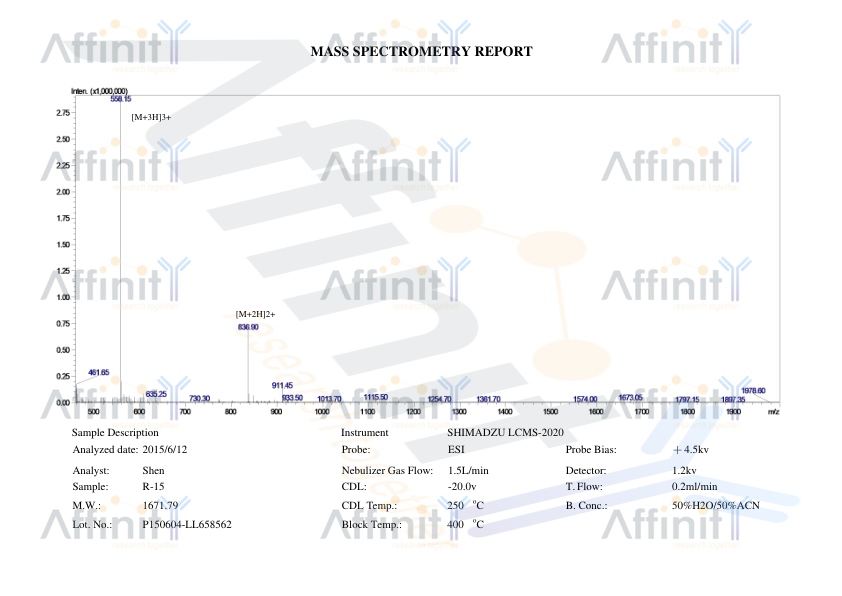
Task: Select the 1.50 intensity axis tick
Action: (63, 244)
